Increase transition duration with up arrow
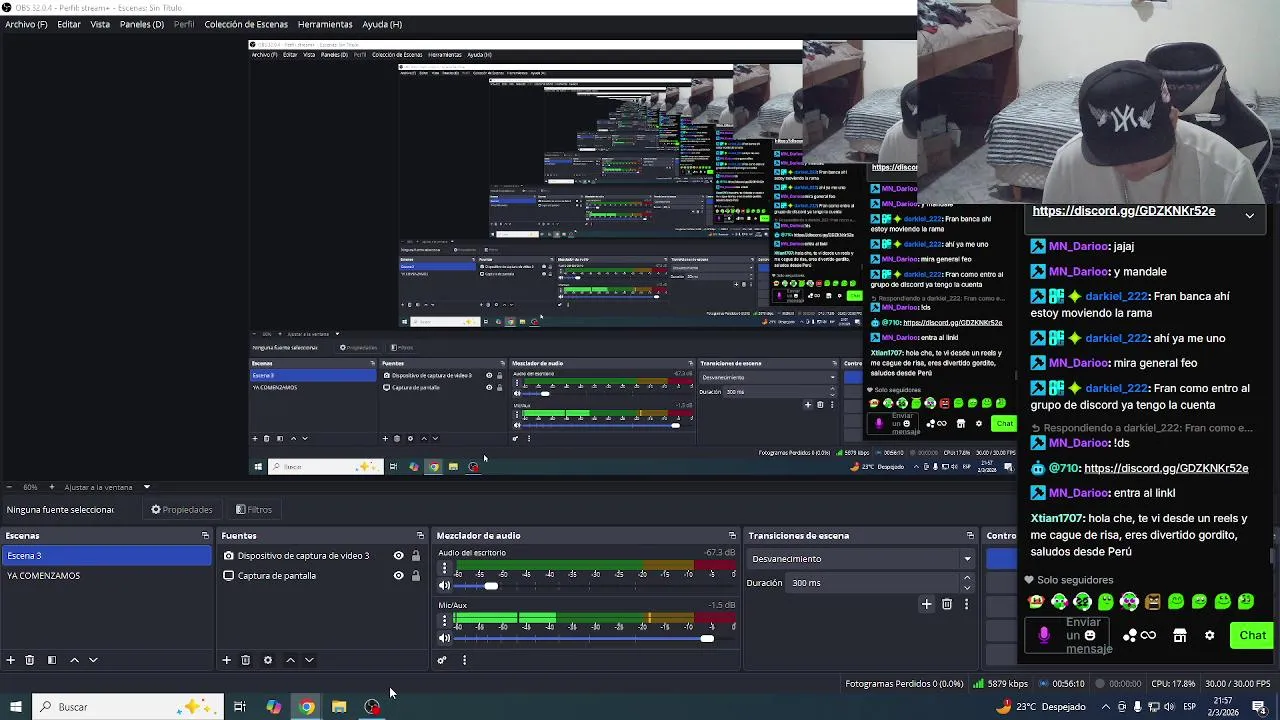Viewport: 1280px width, 720px height. [966, 578]
